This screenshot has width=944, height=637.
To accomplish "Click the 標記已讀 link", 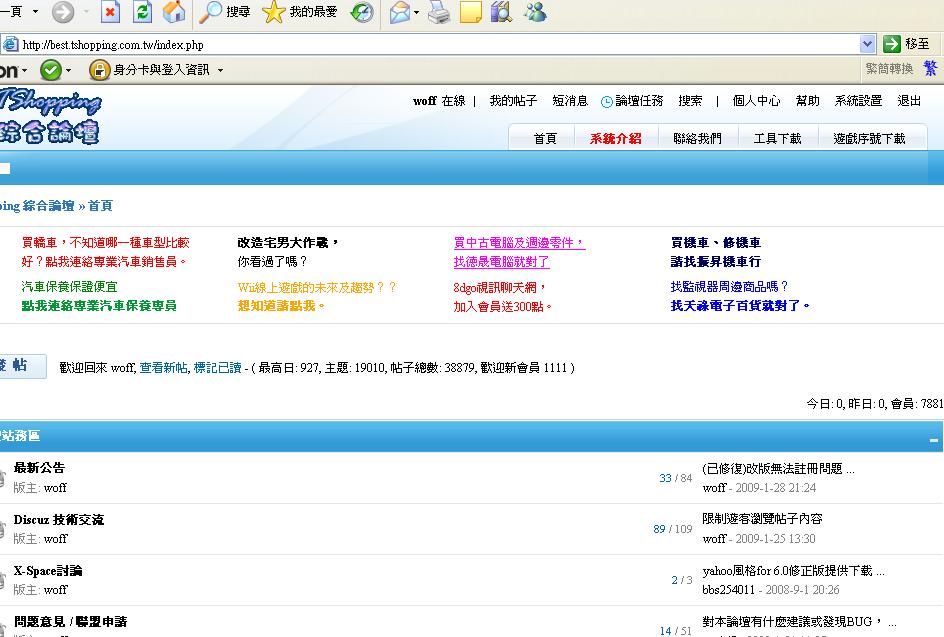I will [x=217, y=367].
